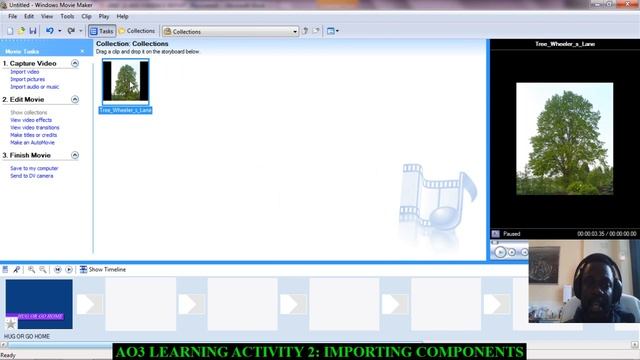This screenshot has height=360, width=640.
Task: Close the Movie Tasks pane
Action: point(82,51)
